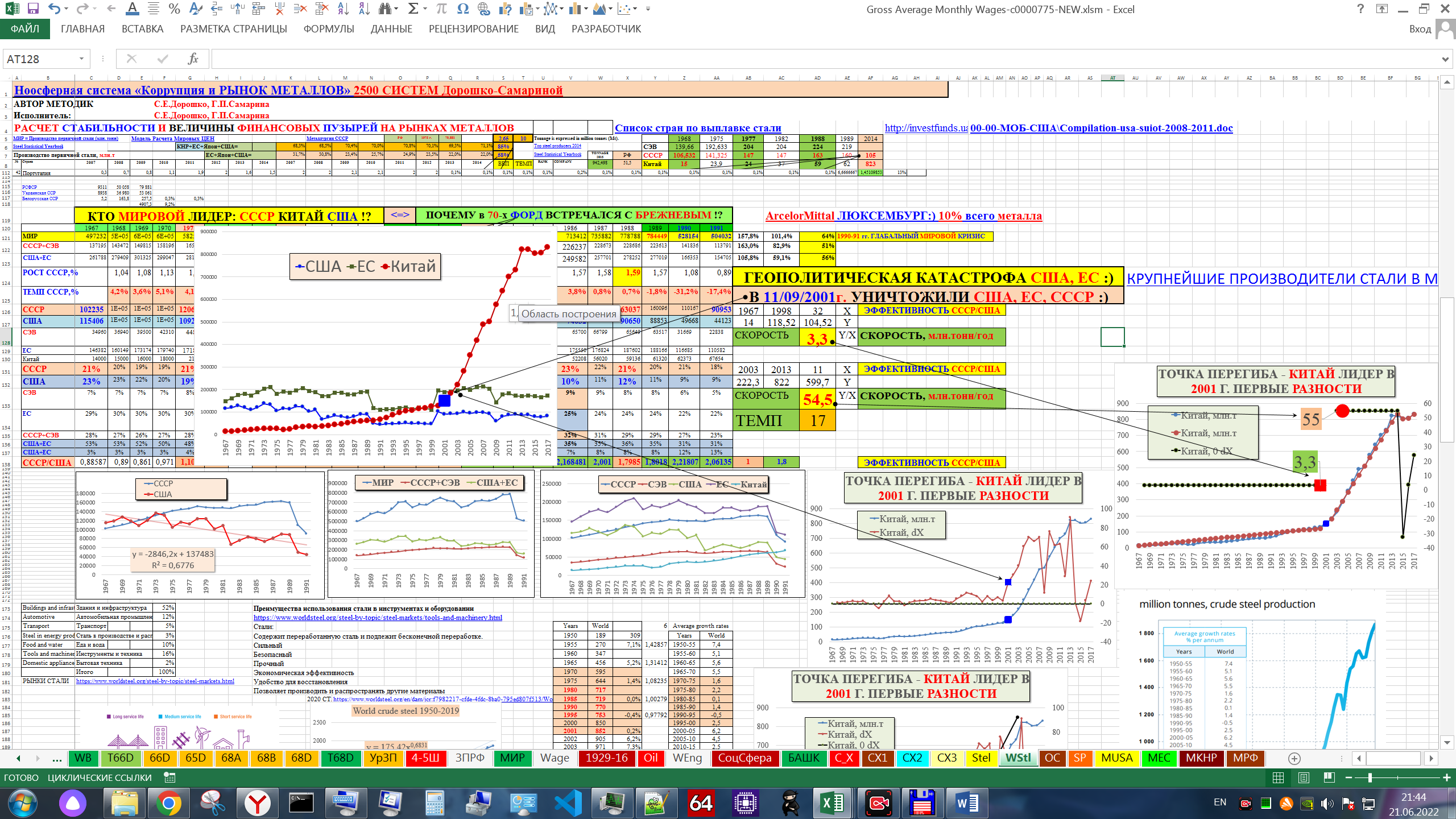This screenshot has width=1456, height=819.
Task: Switch to Page Layout view in status bar
Action: [x=1304, y=777]
